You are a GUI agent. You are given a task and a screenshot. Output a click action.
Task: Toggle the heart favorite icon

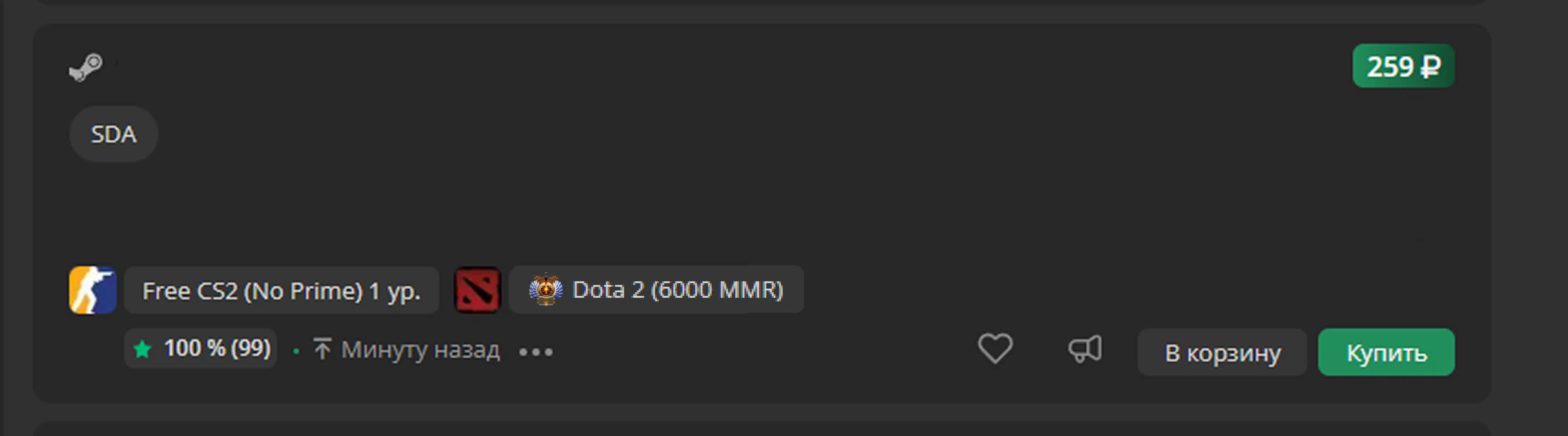[x=995, y=349]
